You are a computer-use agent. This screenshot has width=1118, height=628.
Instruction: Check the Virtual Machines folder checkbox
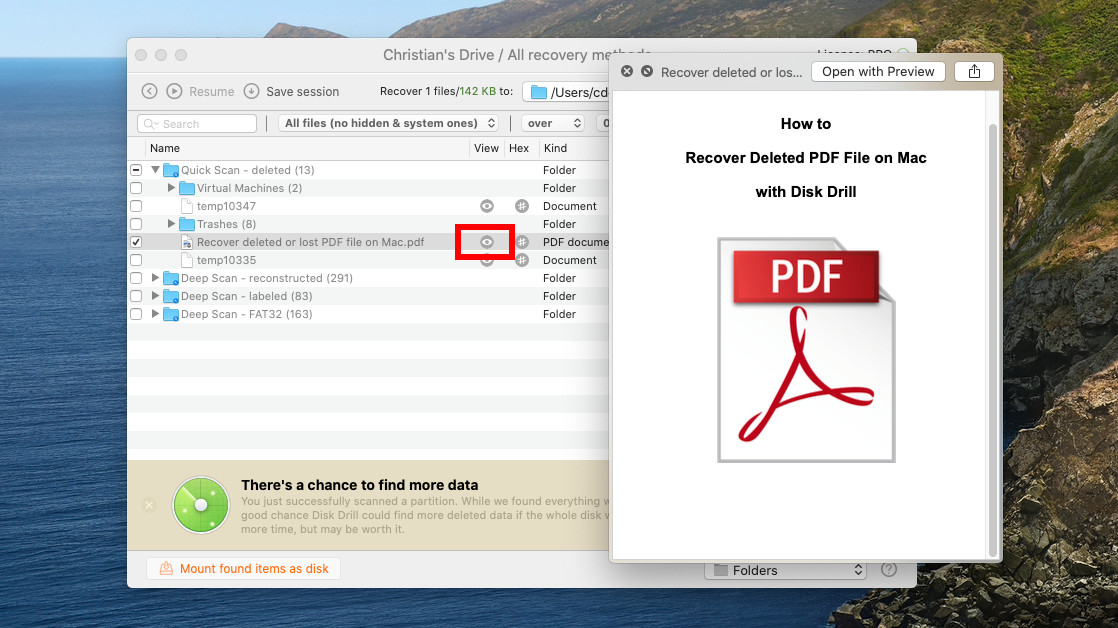[x=136, y=188]
